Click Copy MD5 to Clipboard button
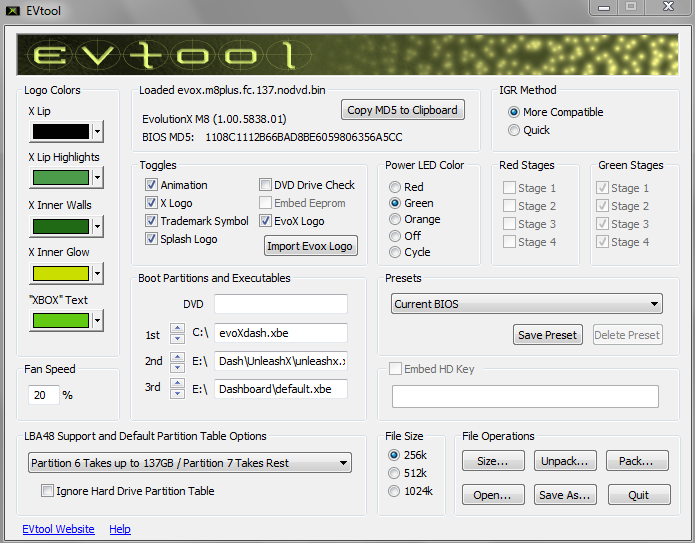This screenshot has width=695, height=543. click(403, 110)
